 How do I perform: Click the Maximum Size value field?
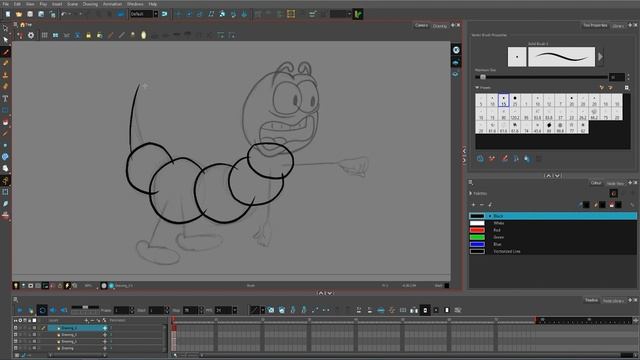click(x=617, y=77)
